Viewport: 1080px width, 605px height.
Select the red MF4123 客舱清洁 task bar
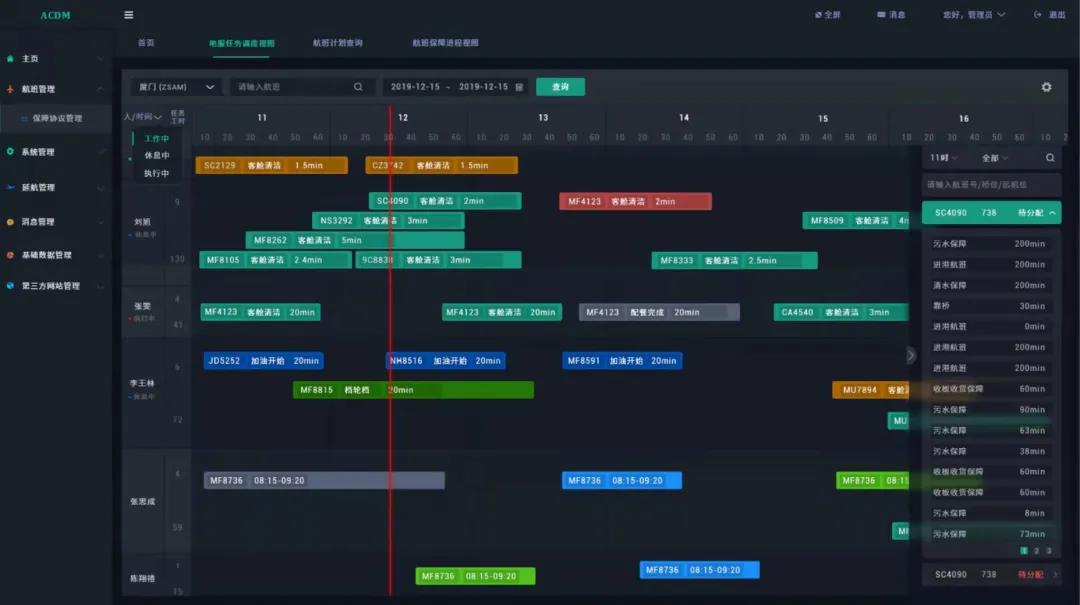click(635, 202)
